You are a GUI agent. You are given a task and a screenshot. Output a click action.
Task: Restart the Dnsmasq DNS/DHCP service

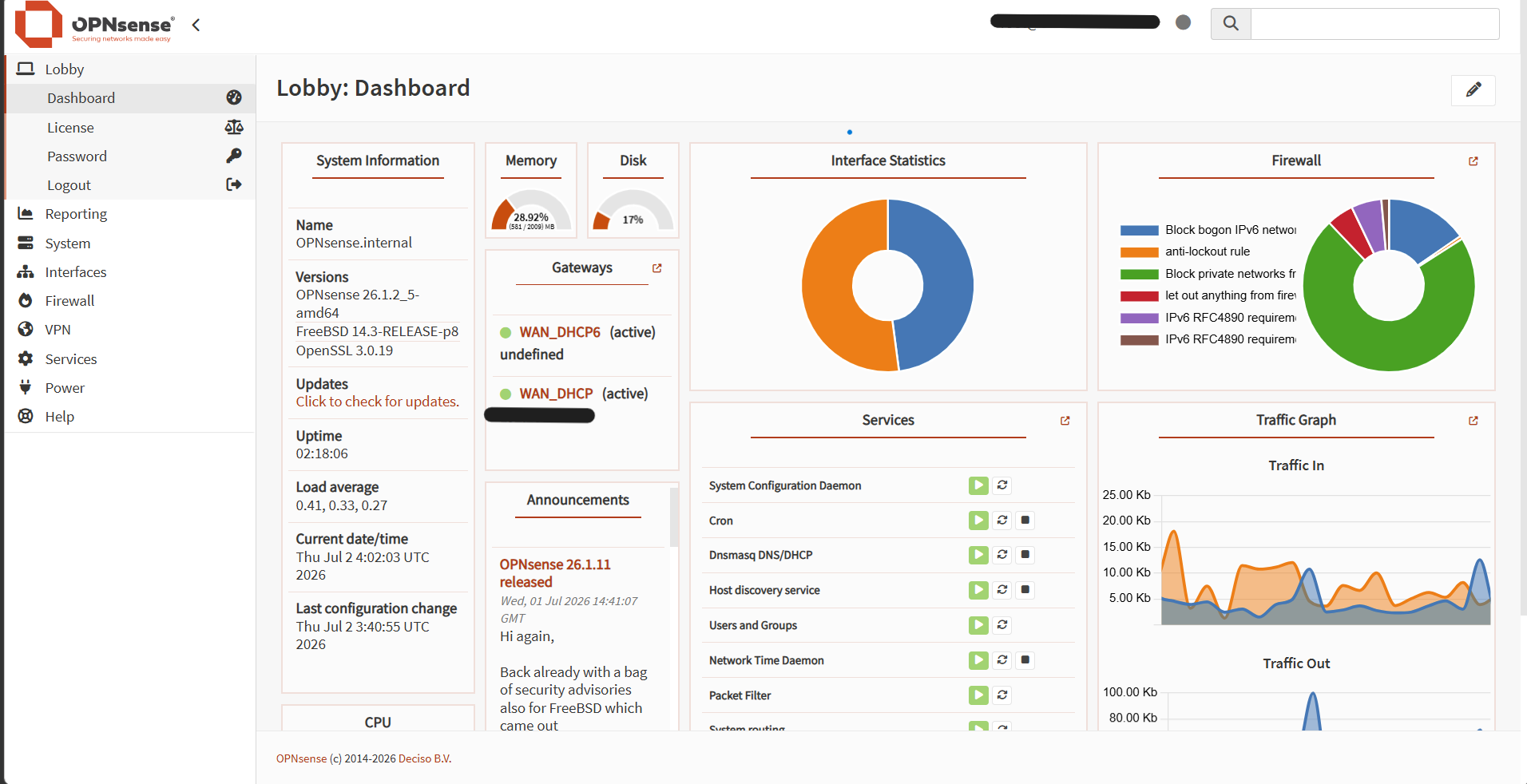click(x=1002, y=555)
